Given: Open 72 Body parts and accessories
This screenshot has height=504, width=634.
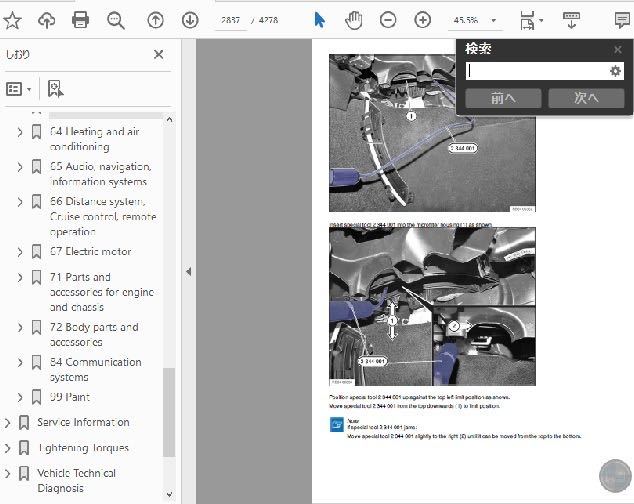Looking at the screenshot, I should (94, 335).
